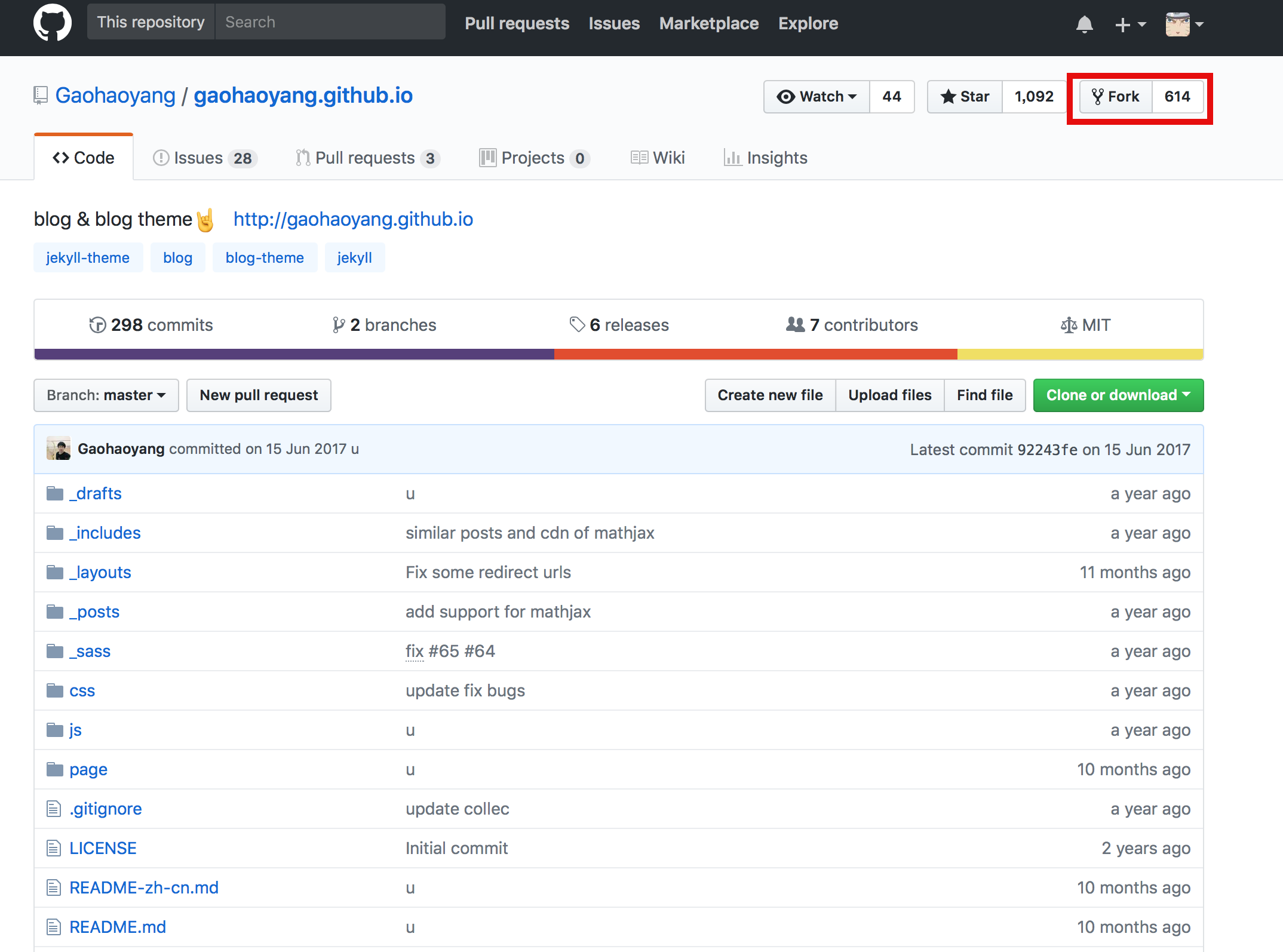This screenshot has height=952, width=1283.
Task: Click the scale icon next to MIT
Action: (x=1069, y=325)
